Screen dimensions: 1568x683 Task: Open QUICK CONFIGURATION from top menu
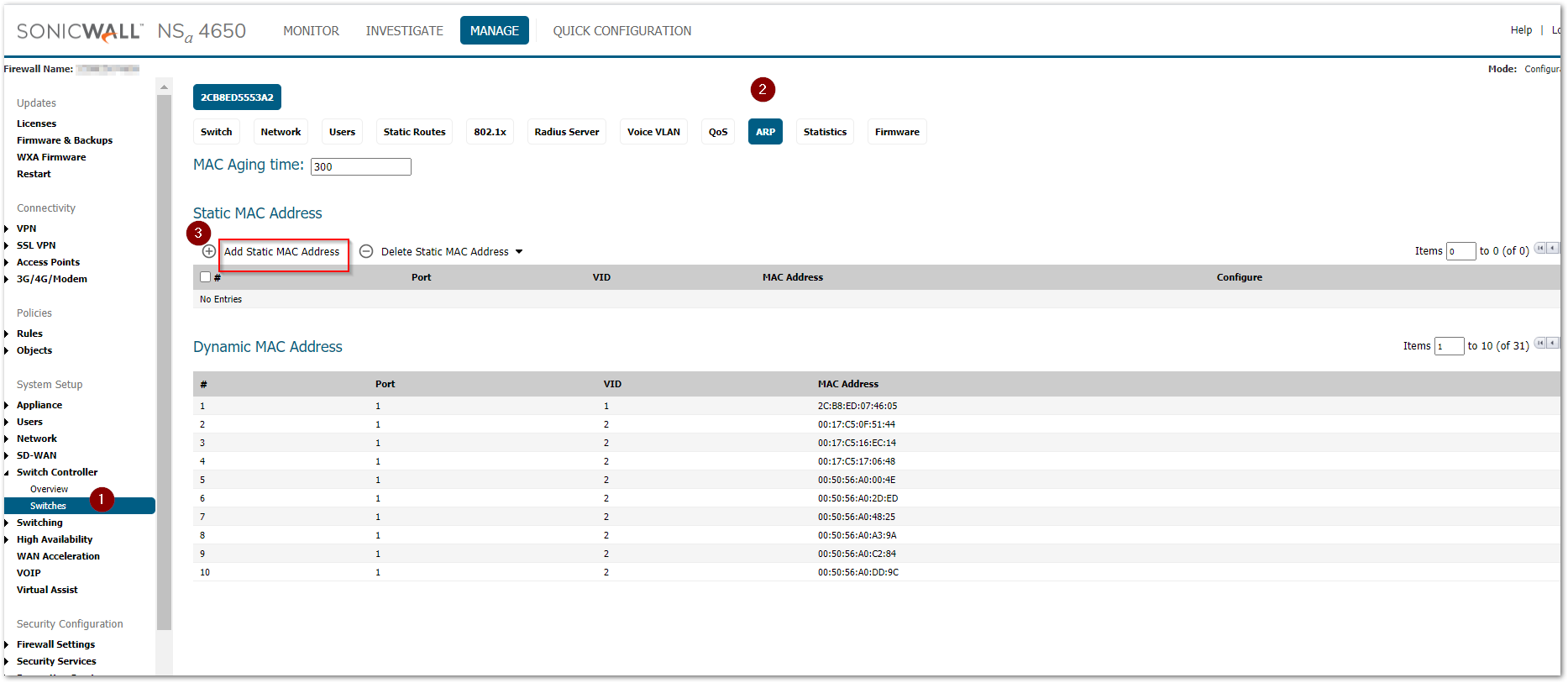pyautogui.click(x=621, y=30)
